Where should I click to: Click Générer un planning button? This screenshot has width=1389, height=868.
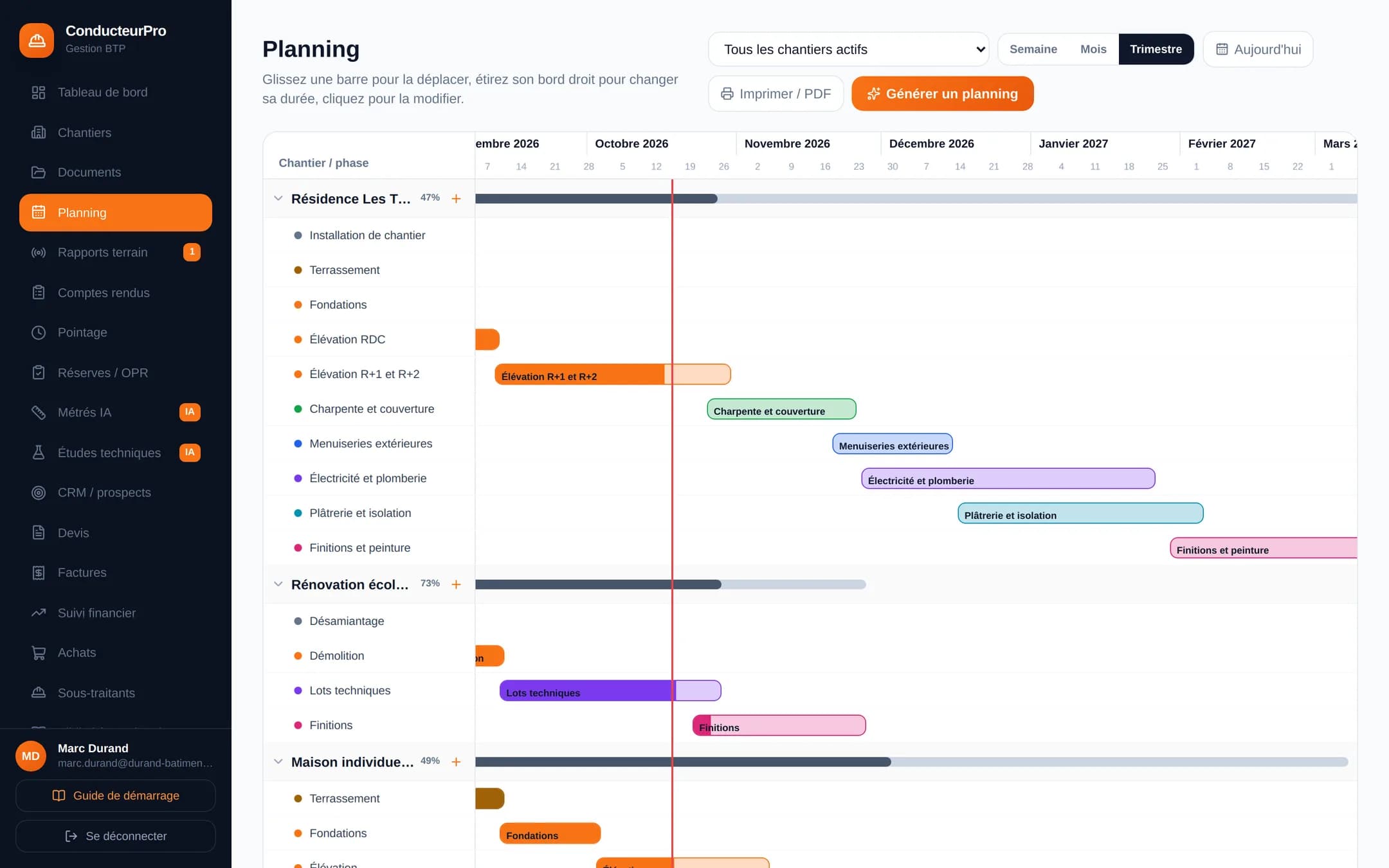tap(943, 94)
